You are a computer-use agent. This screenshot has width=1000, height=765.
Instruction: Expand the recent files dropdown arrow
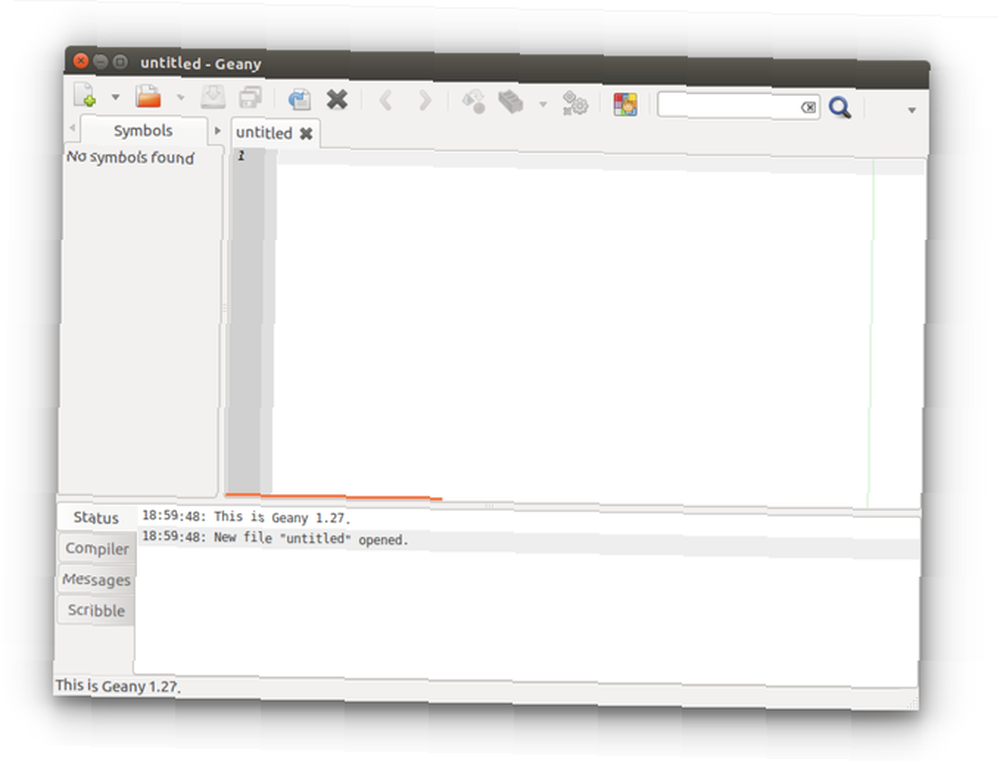click(180, 98)
